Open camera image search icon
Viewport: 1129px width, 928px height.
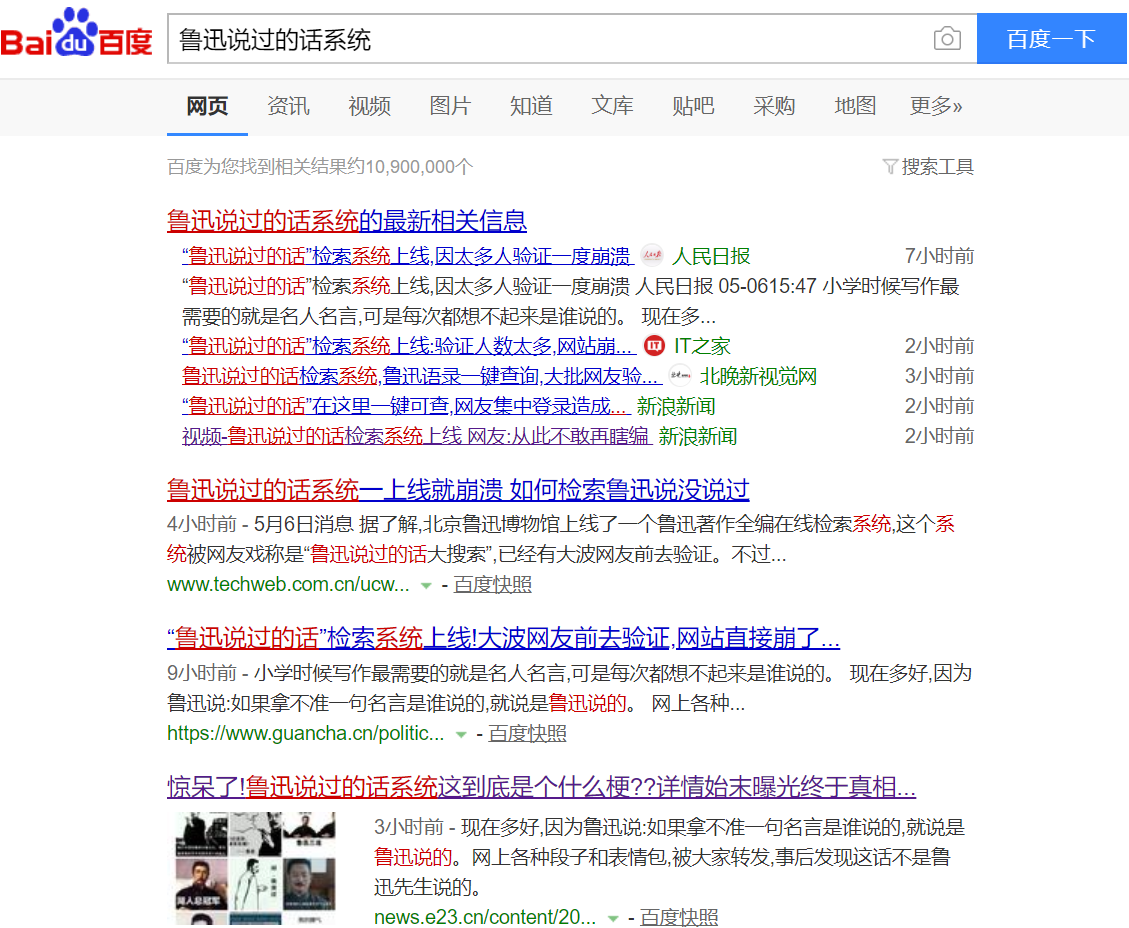pos(947,38)
